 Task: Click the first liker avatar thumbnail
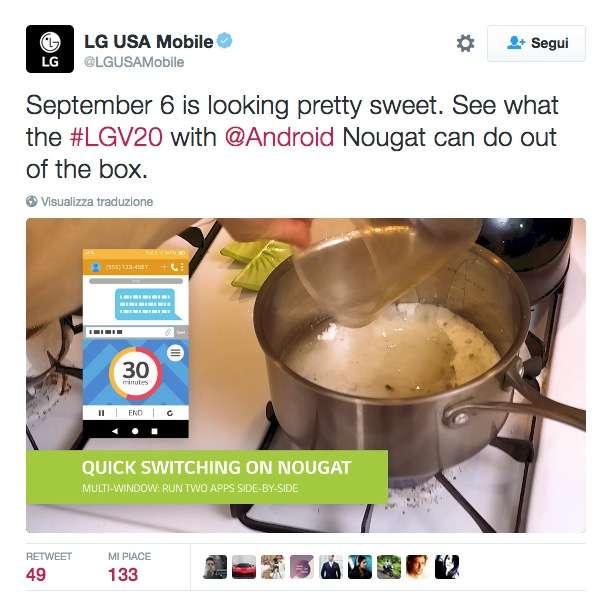click(215, 567)
